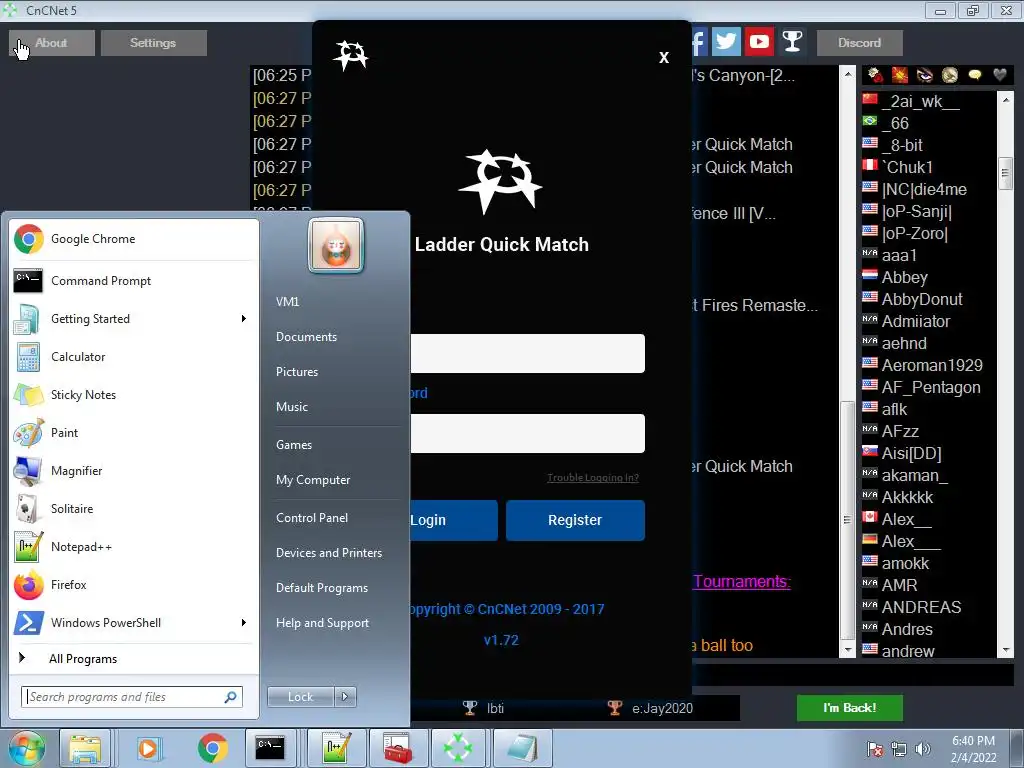Launch Paint from the Start menu
The image size is (1024, 768).
pyautogui.click(x=134, y=432)
